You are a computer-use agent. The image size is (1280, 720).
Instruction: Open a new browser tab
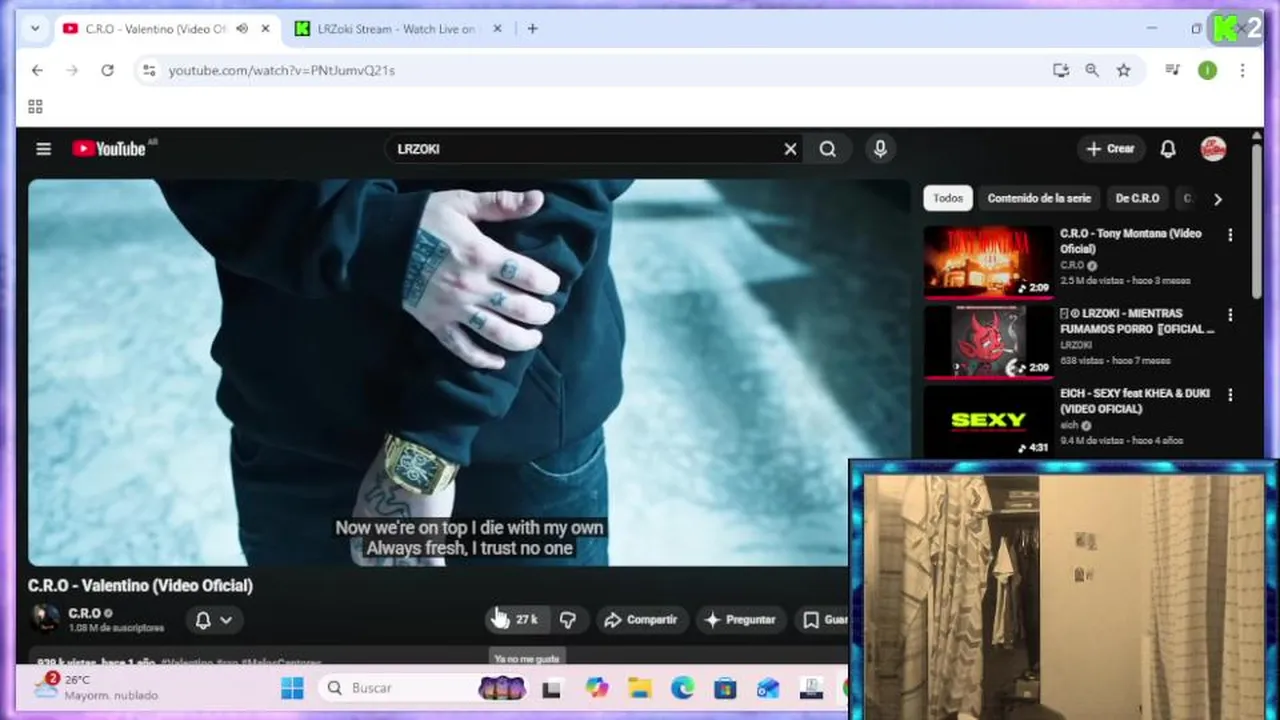(532, 29)
